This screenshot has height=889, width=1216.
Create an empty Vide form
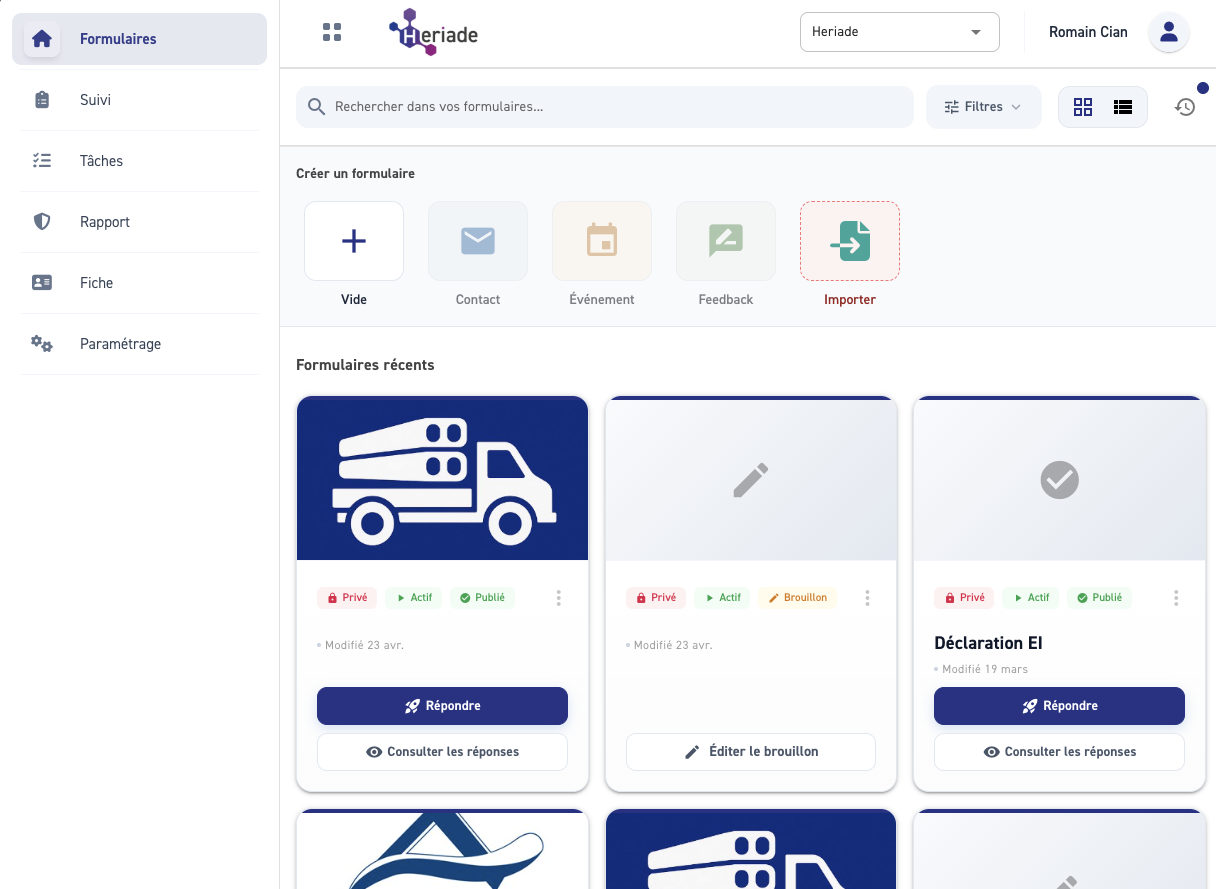[354, 241]
